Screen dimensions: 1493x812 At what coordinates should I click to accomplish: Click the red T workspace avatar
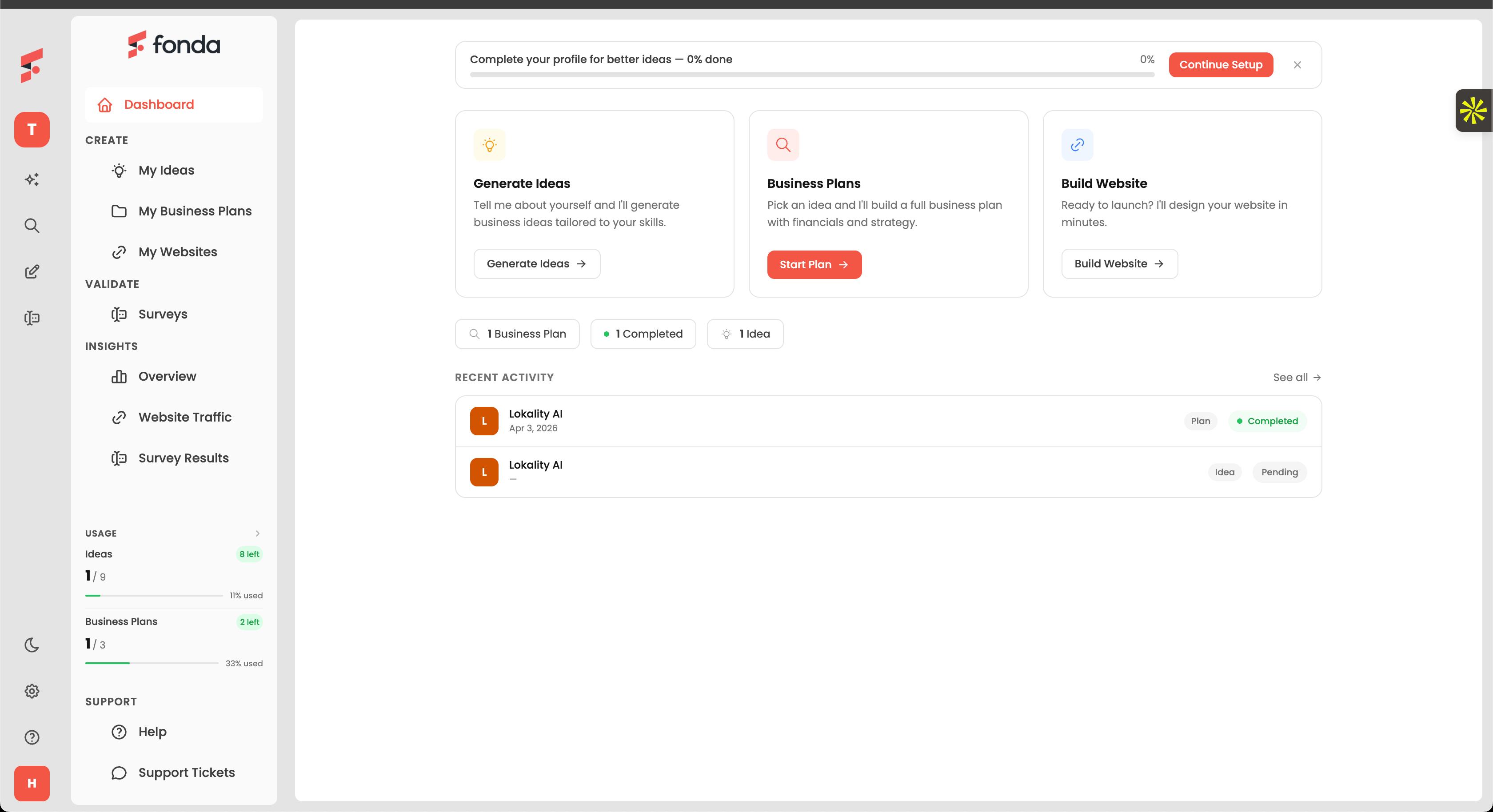(x=32, y=129)
